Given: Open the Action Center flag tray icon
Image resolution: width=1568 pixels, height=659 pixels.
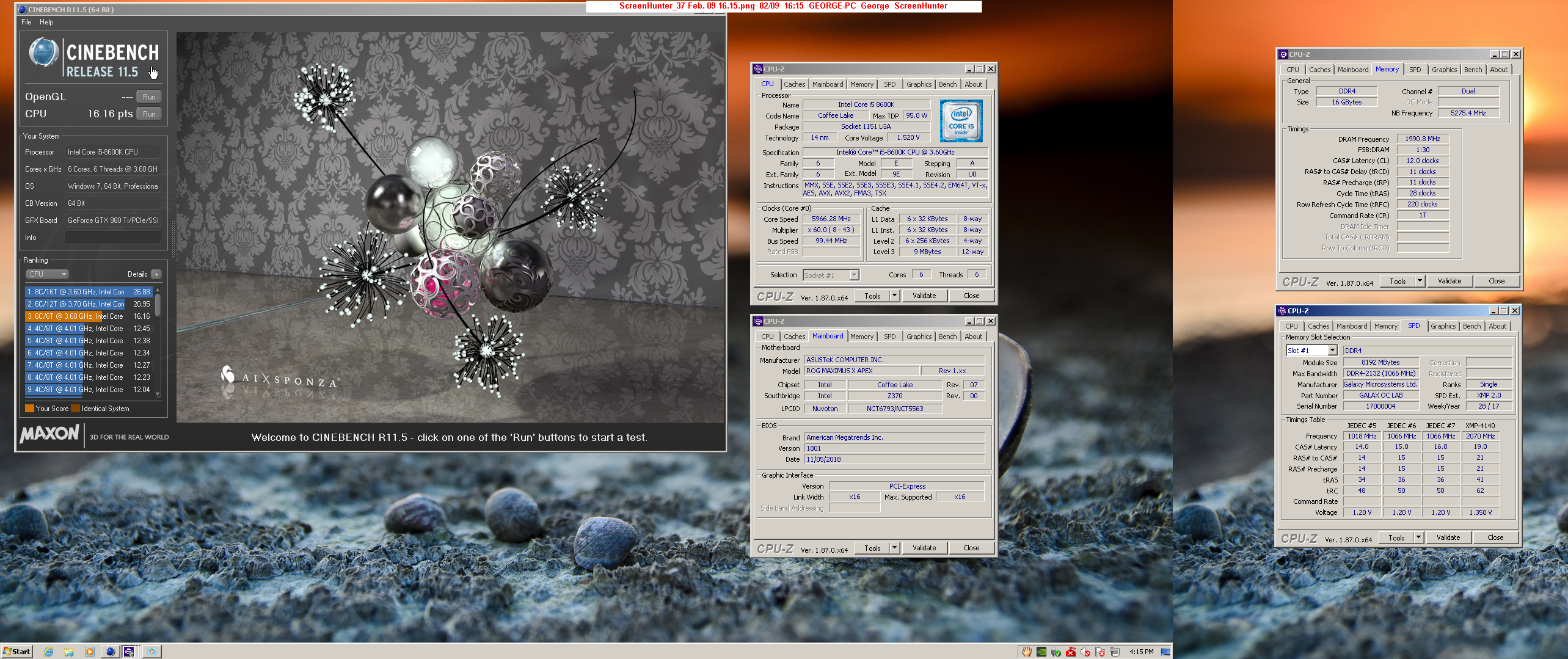Looking at the screenshot, I should coord(1100,652).
